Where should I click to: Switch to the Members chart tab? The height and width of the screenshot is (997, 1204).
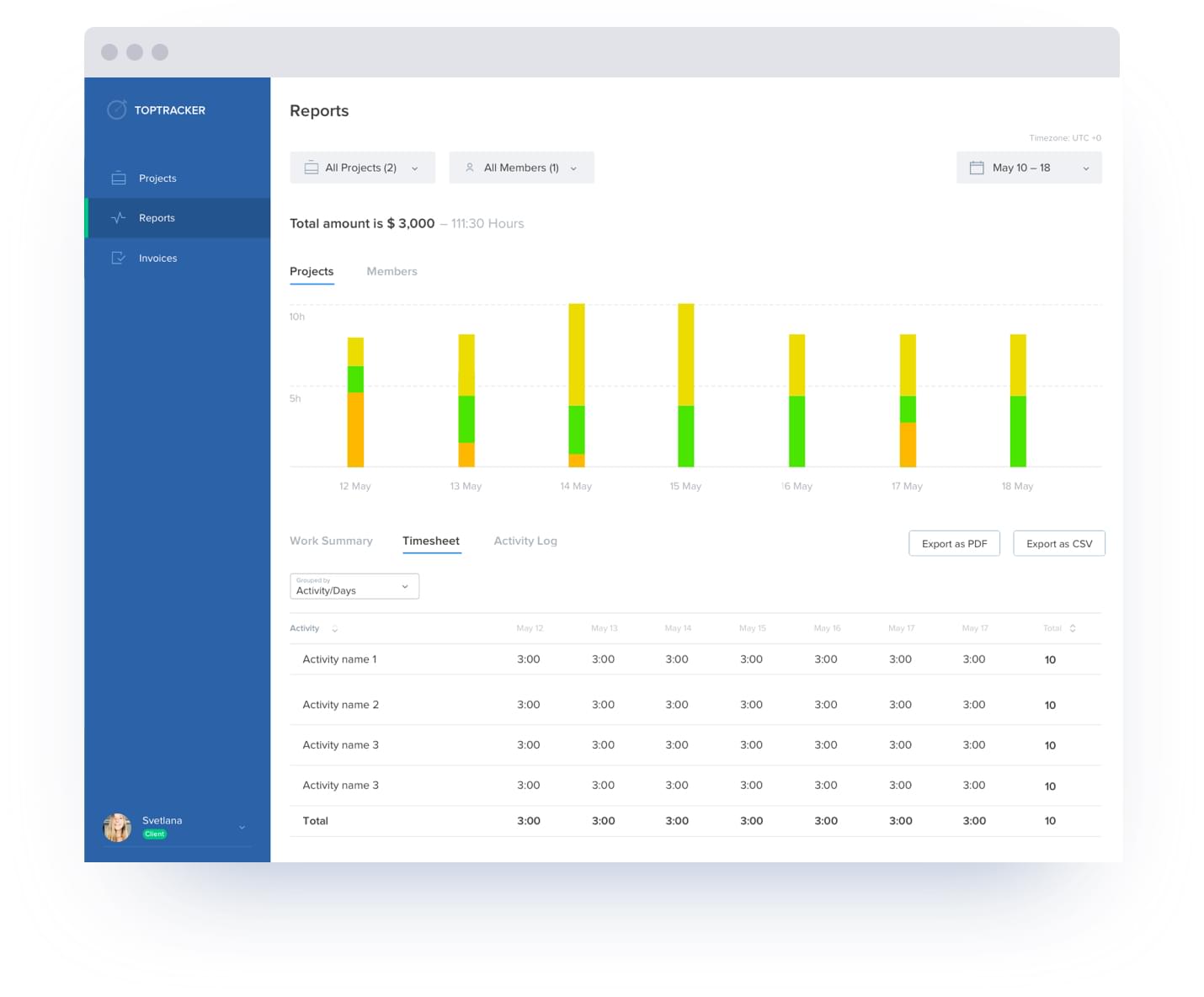point(392,271)
